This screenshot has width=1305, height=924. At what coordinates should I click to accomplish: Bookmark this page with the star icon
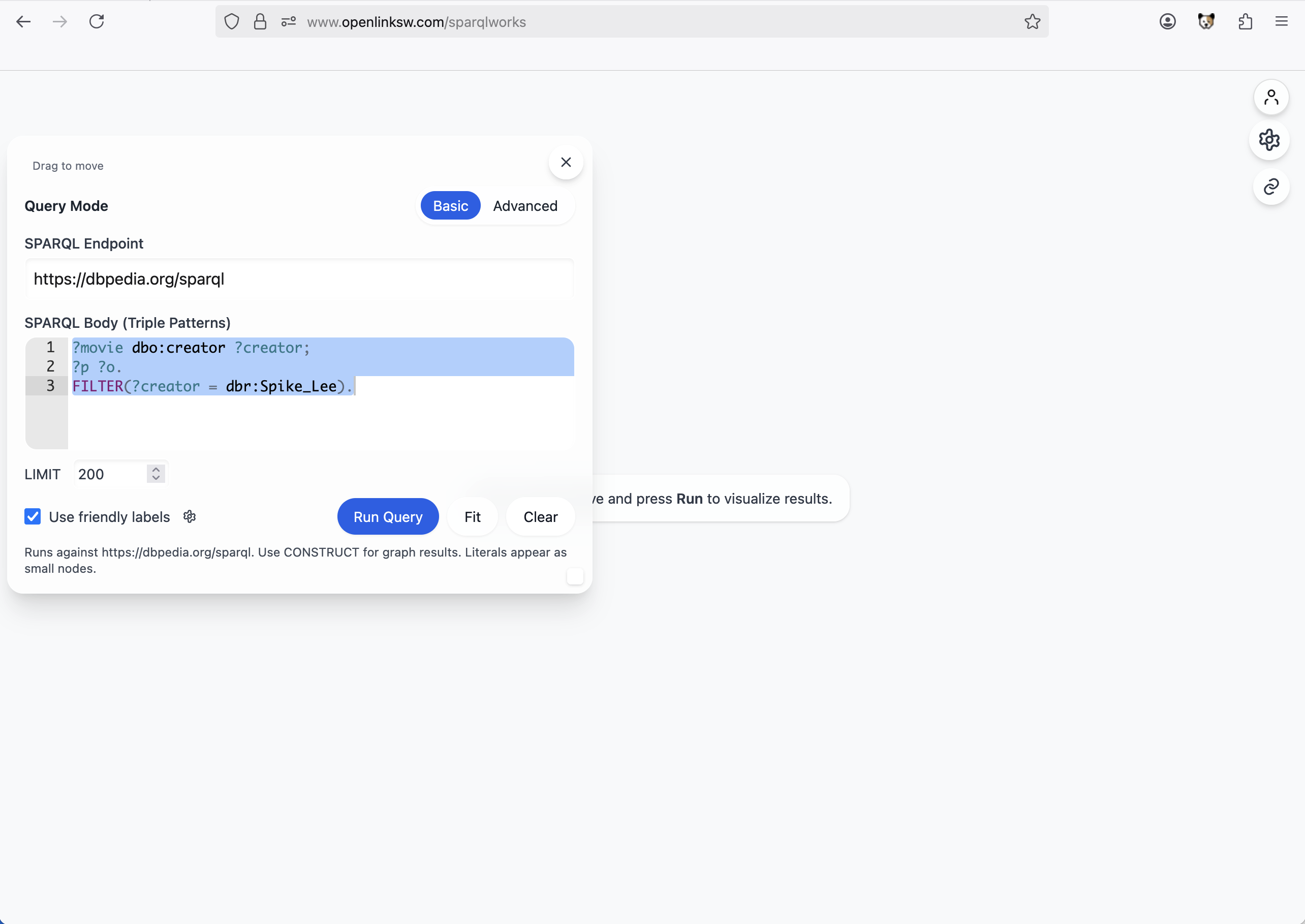point(1032,22)
